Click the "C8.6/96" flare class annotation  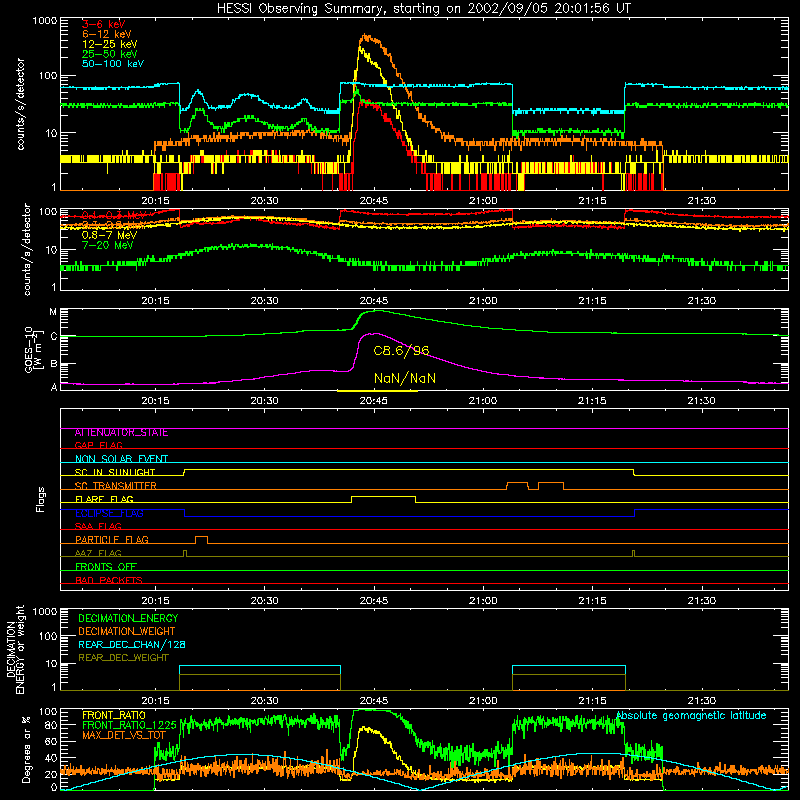pos(401,351)
